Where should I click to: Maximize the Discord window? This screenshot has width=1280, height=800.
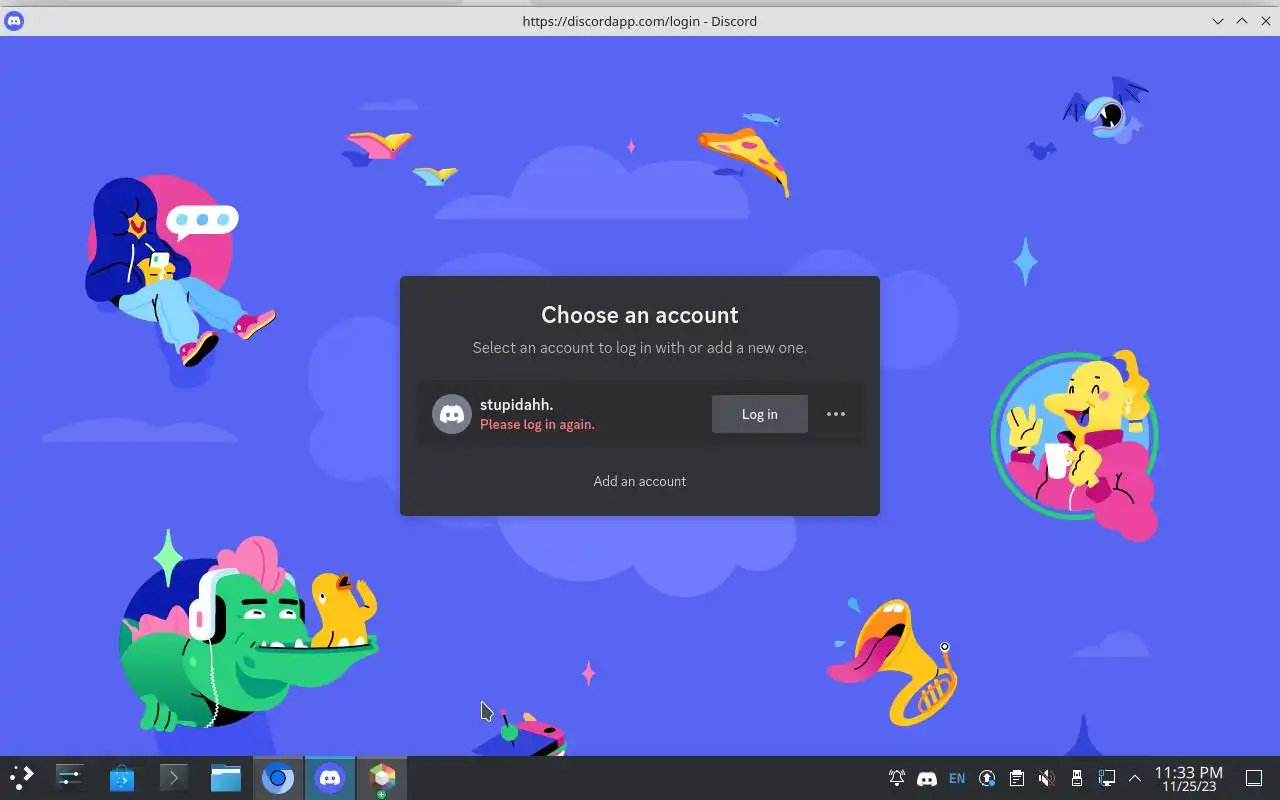click(x=1242, y=21)
